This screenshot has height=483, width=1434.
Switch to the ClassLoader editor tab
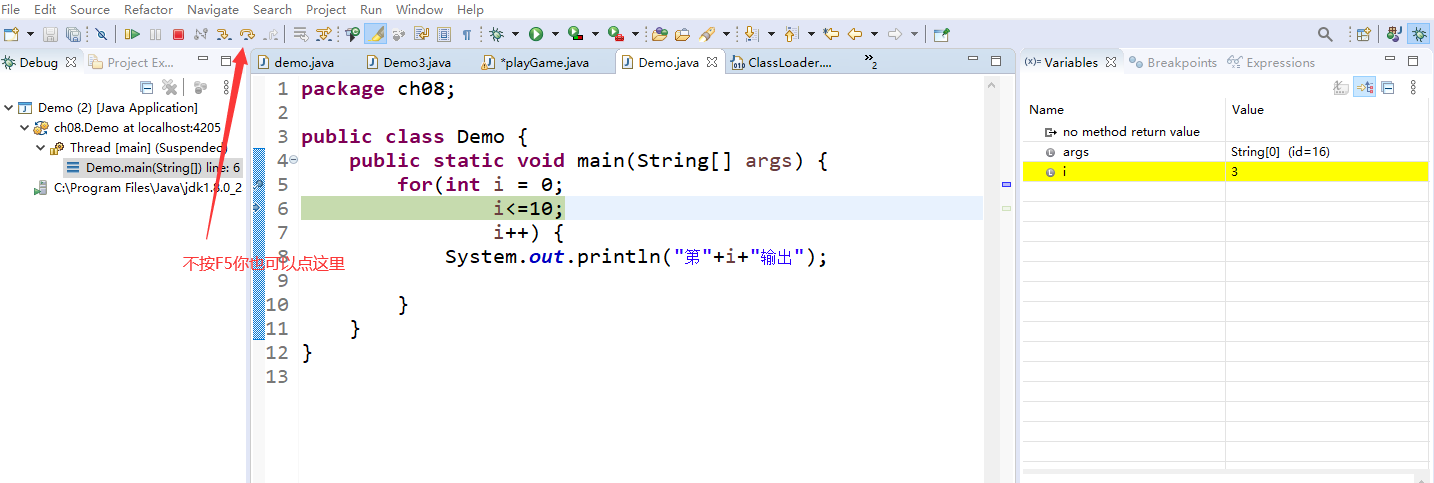tap(781, 62)
